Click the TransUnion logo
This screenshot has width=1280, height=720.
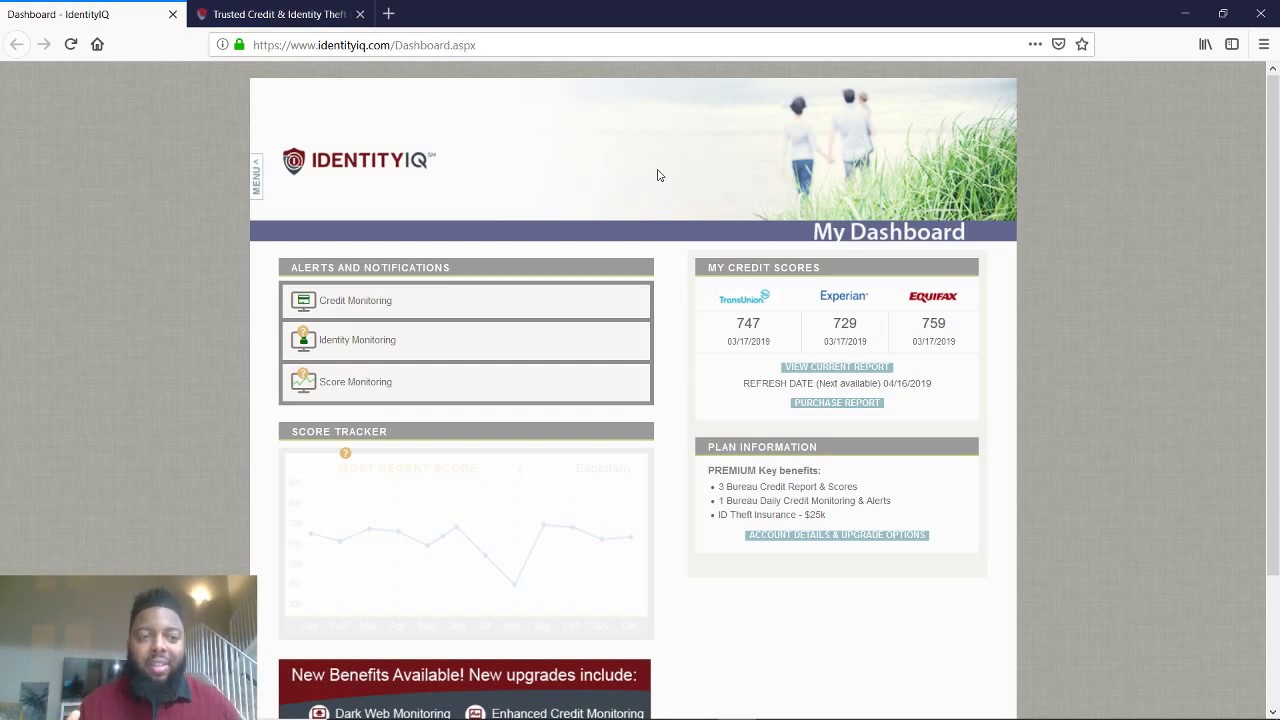point(744,297)
